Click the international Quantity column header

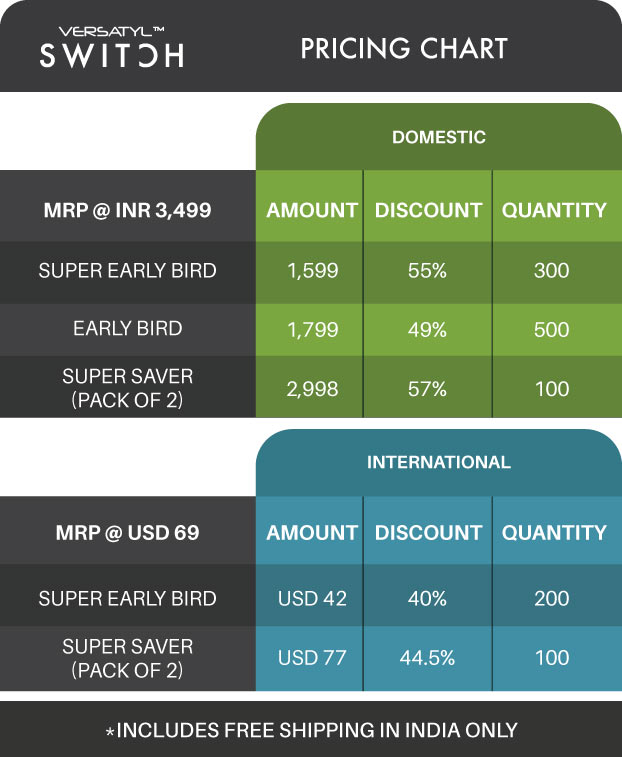point(554,533)
